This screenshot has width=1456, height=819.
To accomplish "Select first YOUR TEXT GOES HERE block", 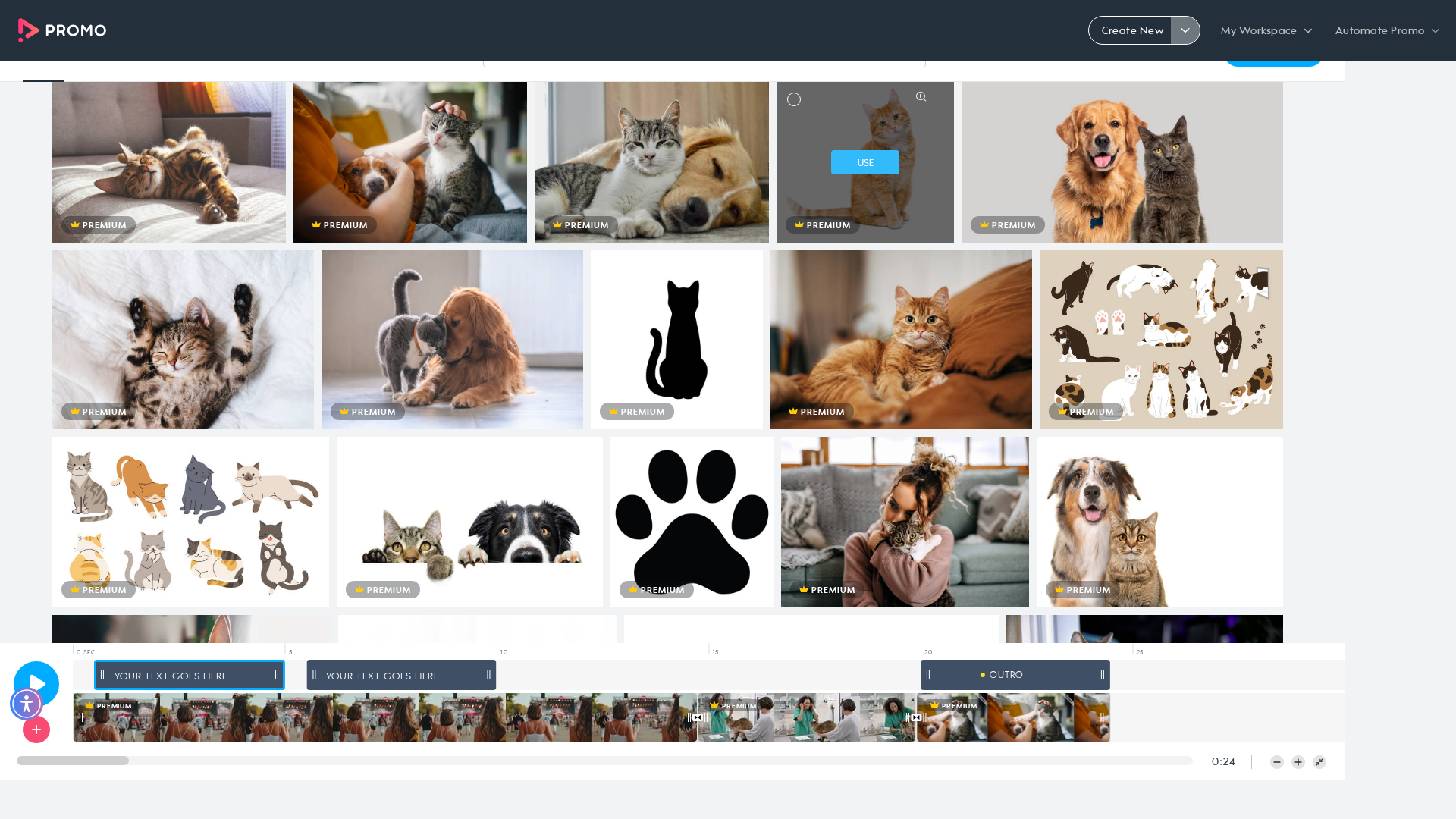I will coord(190,675).
